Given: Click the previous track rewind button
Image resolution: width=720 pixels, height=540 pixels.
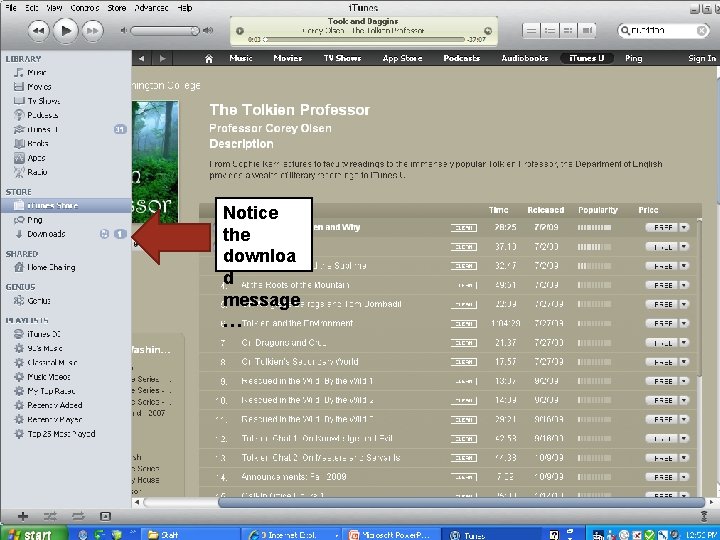Looking at the screenshot, I should click(39, 31).
